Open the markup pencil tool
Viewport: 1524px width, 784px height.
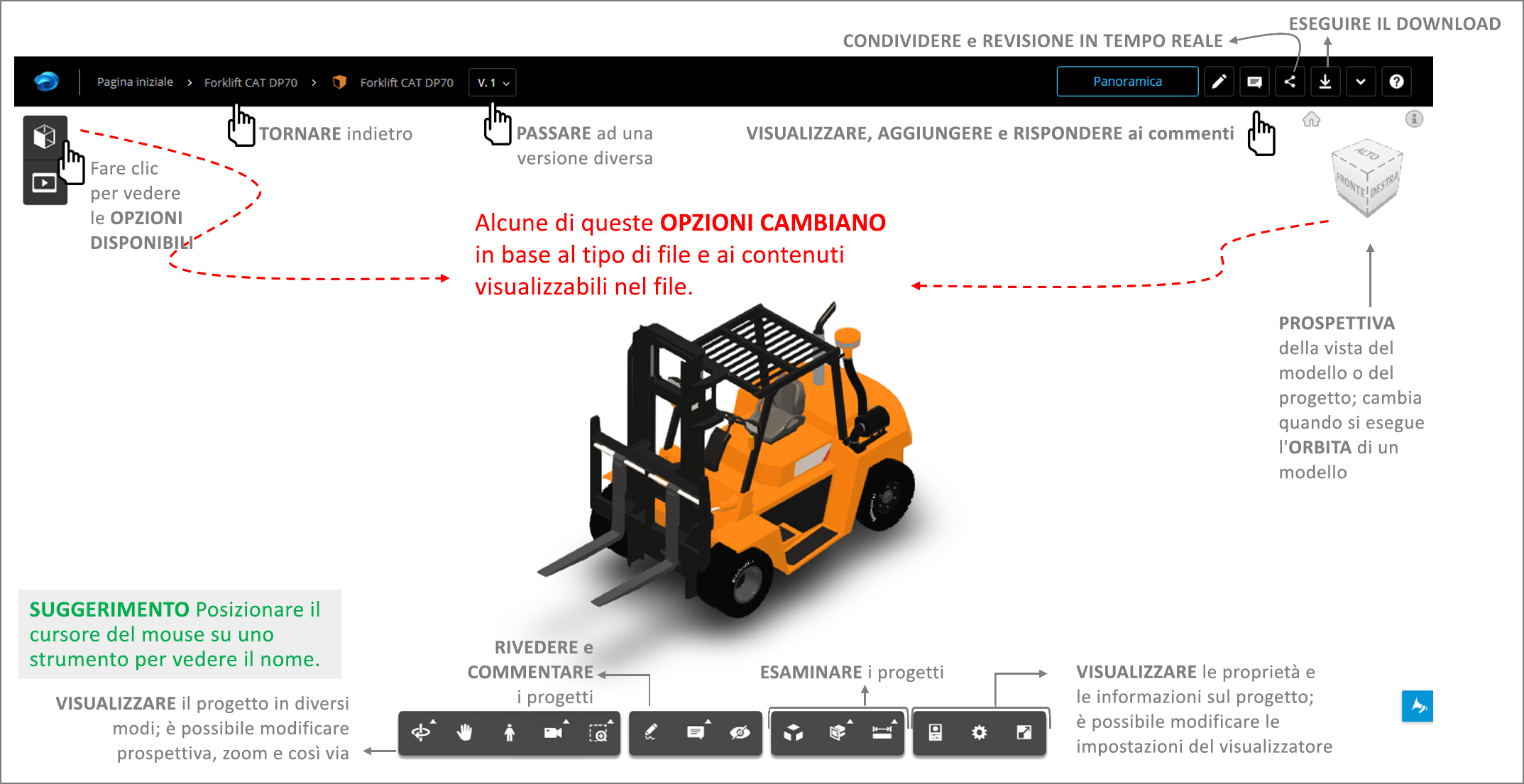651,732
